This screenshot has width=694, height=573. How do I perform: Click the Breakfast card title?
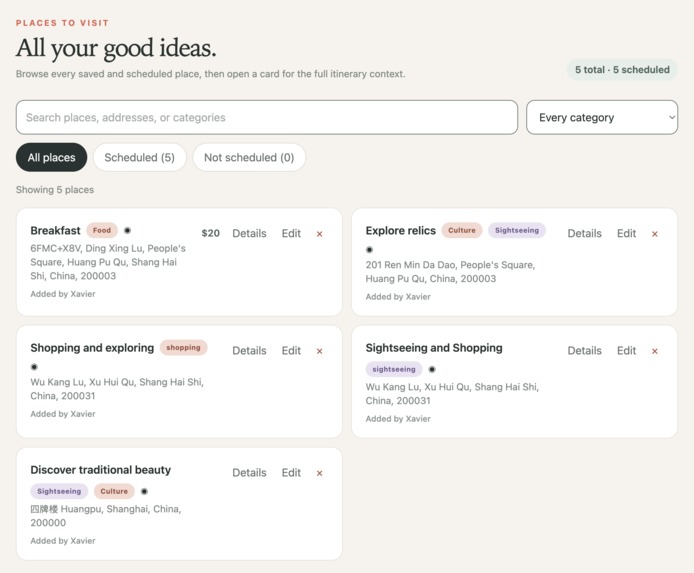coord(55,231)
